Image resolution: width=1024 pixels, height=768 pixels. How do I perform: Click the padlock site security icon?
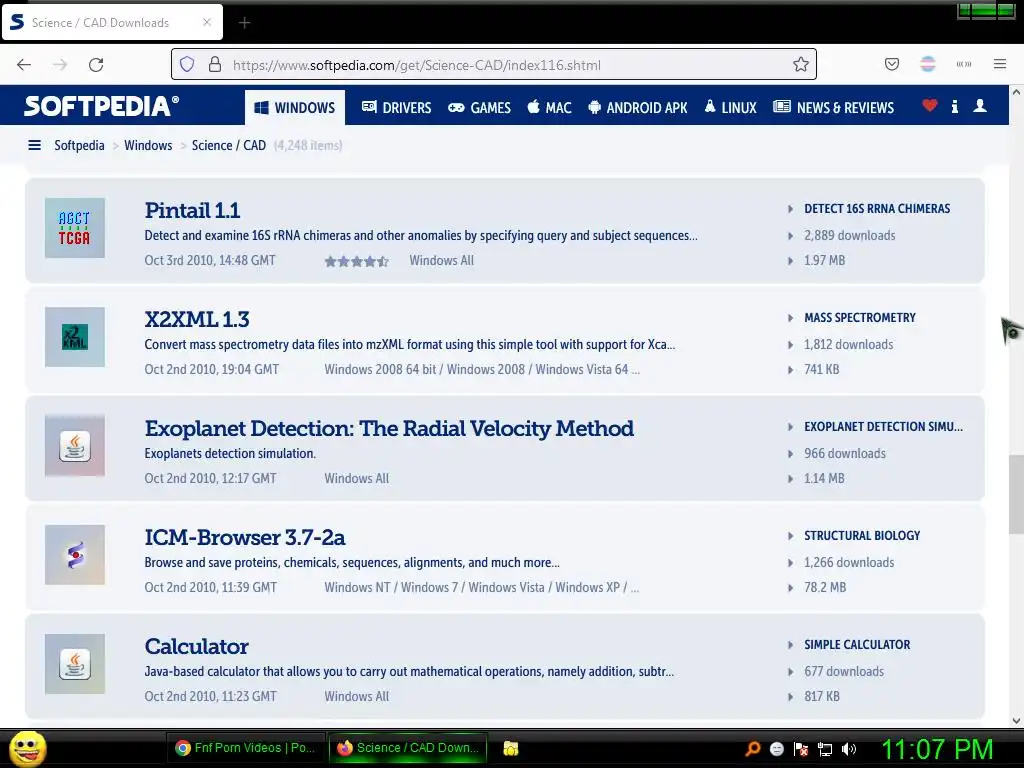[x=215, y=65]
